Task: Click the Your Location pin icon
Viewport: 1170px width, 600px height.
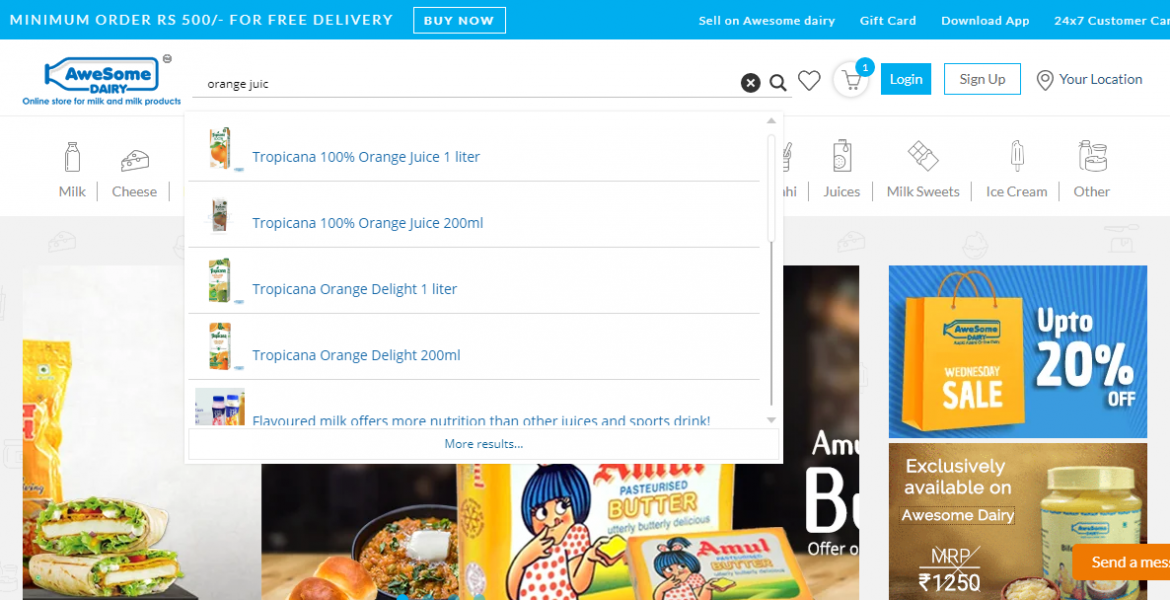Action: [x=1045, y=80]
